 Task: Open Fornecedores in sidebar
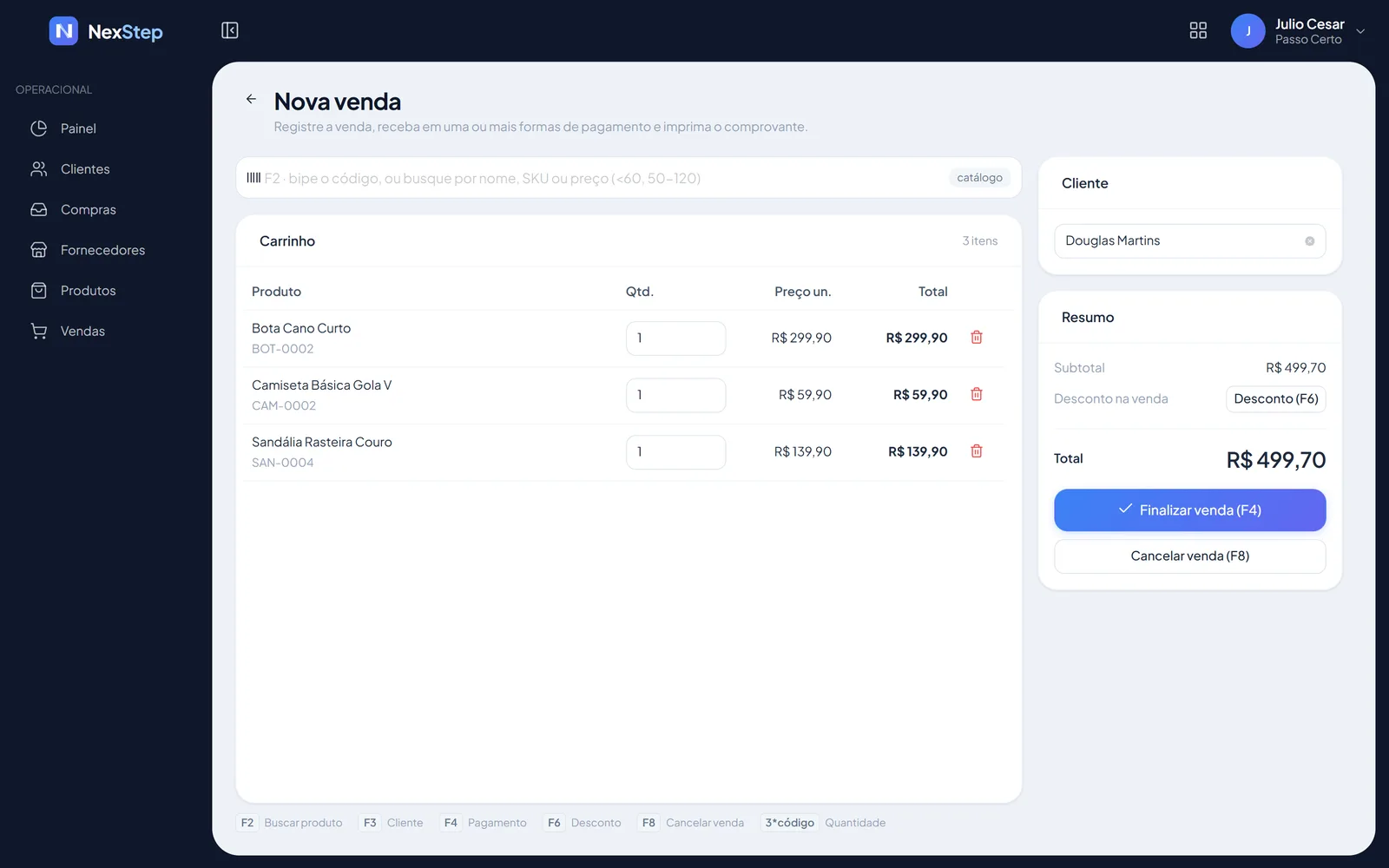tap(103, 250)
